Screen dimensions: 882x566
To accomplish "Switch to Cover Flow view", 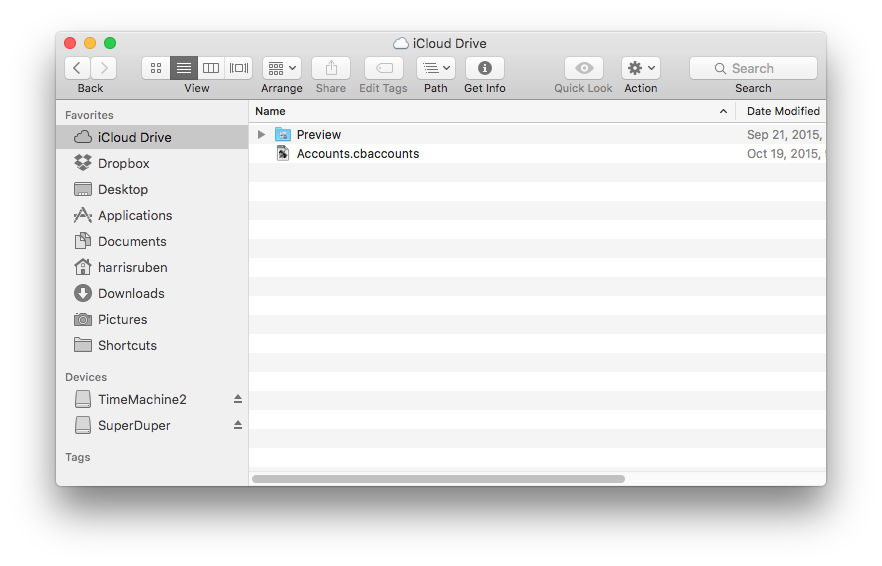I will (238, 68).
